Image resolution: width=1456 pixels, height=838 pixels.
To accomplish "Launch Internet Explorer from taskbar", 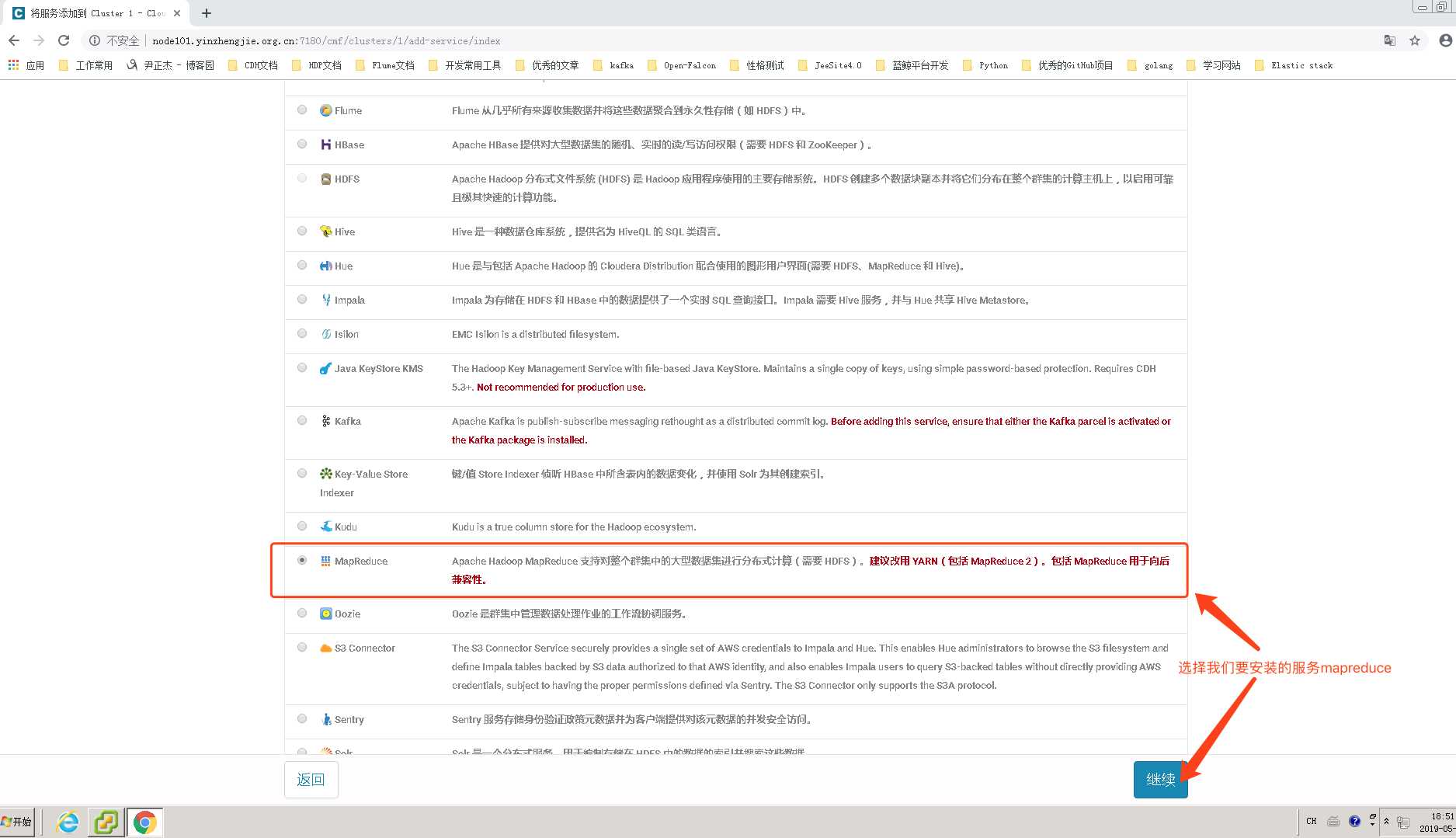I will coord(68,822).
